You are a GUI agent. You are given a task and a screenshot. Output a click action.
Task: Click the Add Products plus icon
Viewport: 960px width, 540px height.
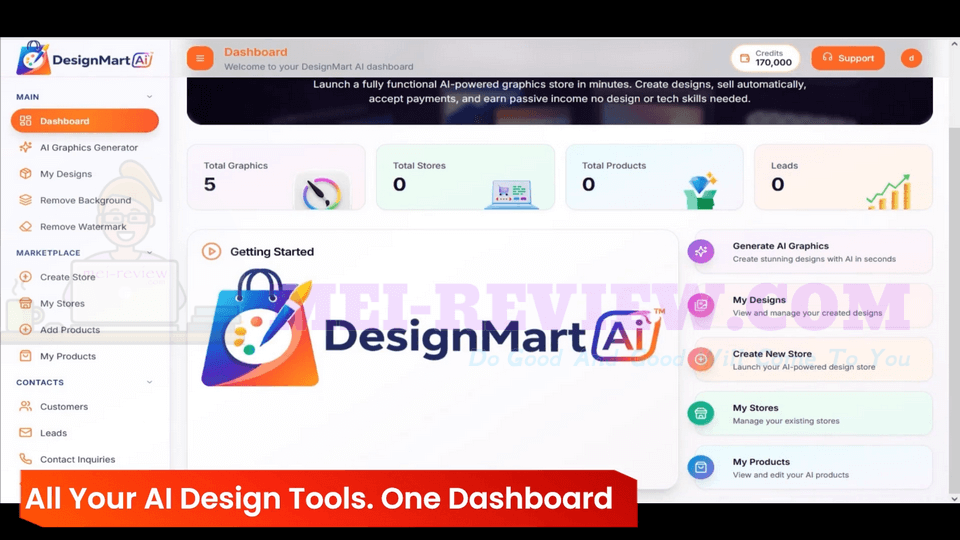(25, 329)
